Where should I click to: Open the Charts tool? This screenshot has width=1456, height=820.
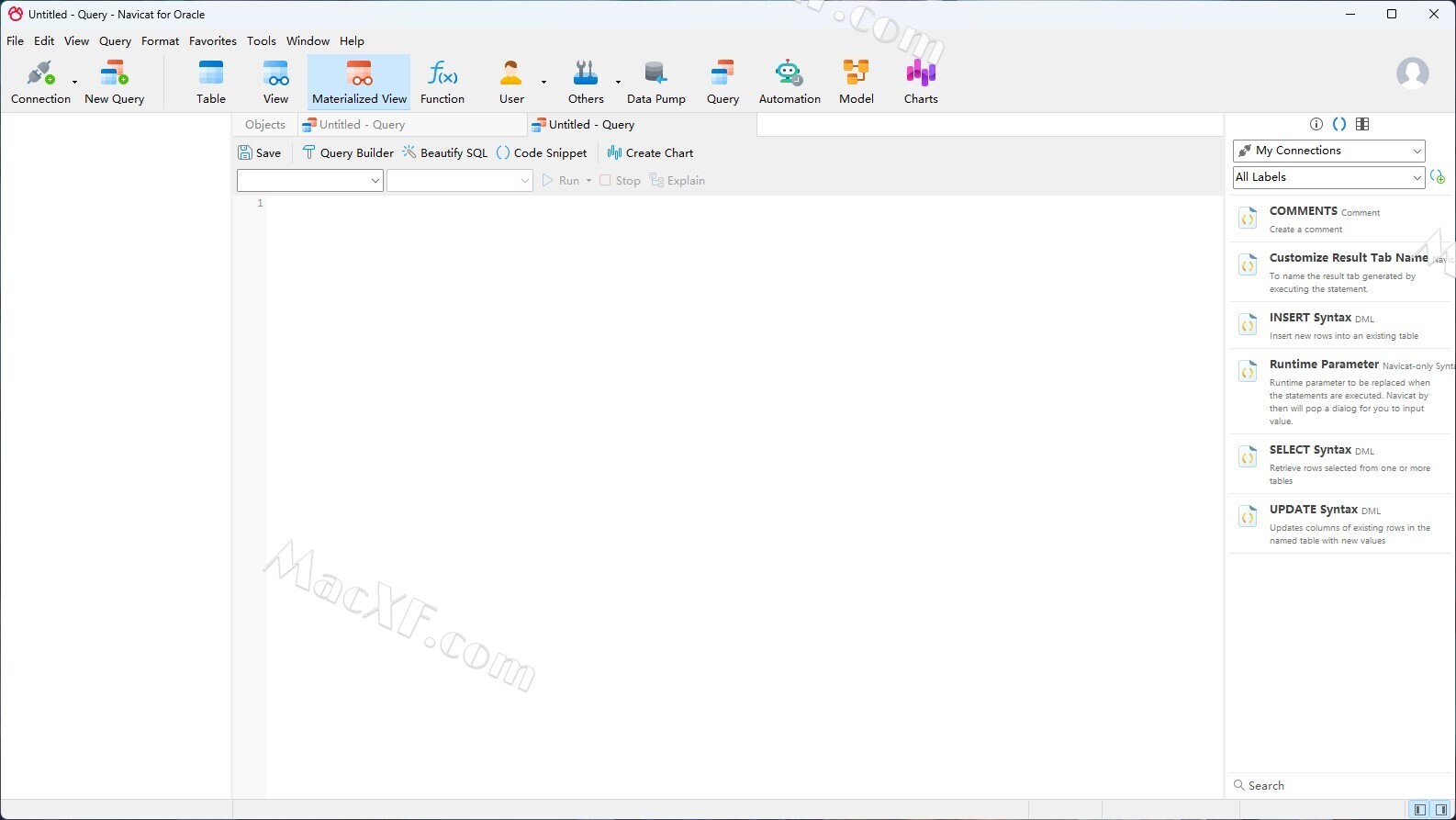click(x=921, y=83)
